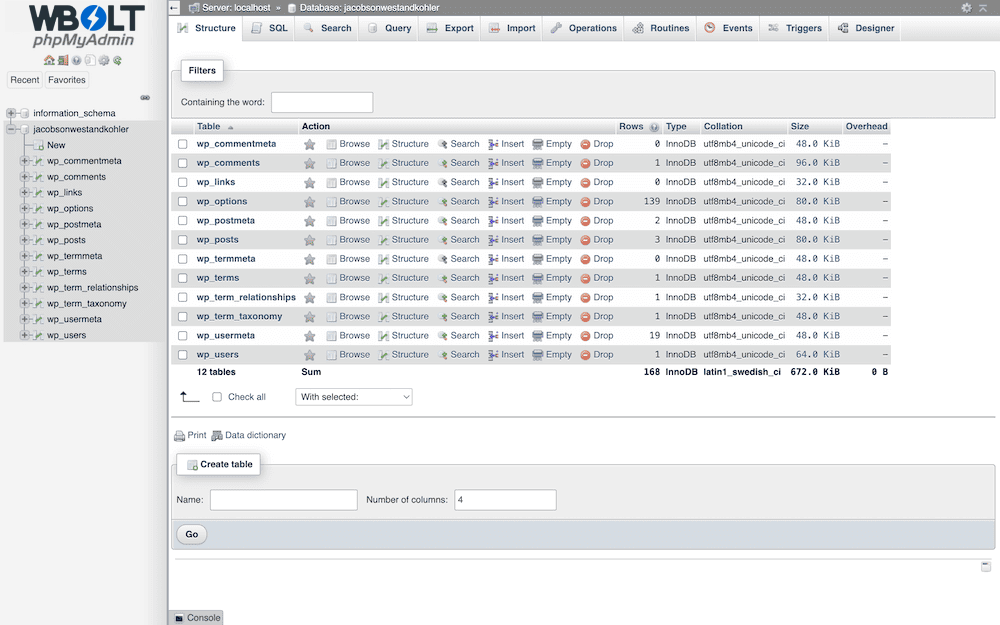This screenshot has height=625, width=1000.
Task: Enable the Check all checkbox
Action: (x=217, y=397)
